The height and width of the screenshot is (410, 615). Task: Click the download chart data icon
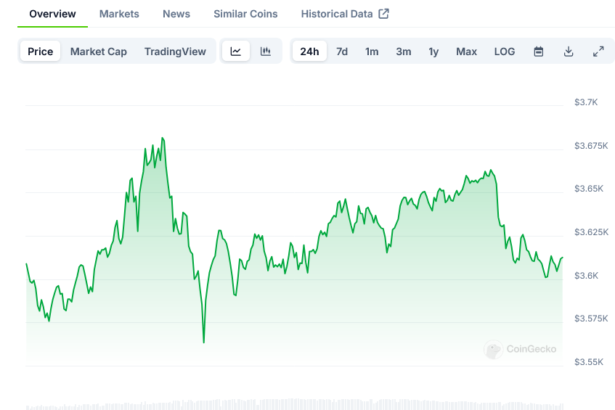tap(568, 52)
